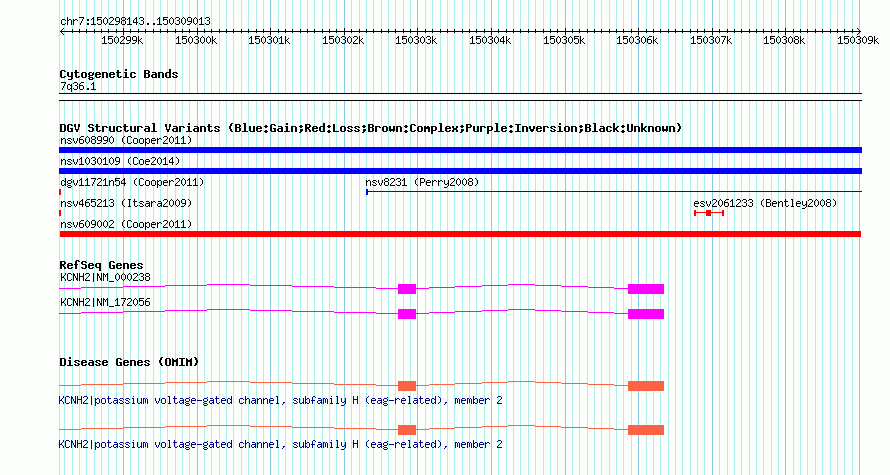The width and height of the screenshot is (890, 475).
Task: Click the large magenta exon of KCNH2|NM_172056
Action: pyautogui.click(x=646, y=314)
